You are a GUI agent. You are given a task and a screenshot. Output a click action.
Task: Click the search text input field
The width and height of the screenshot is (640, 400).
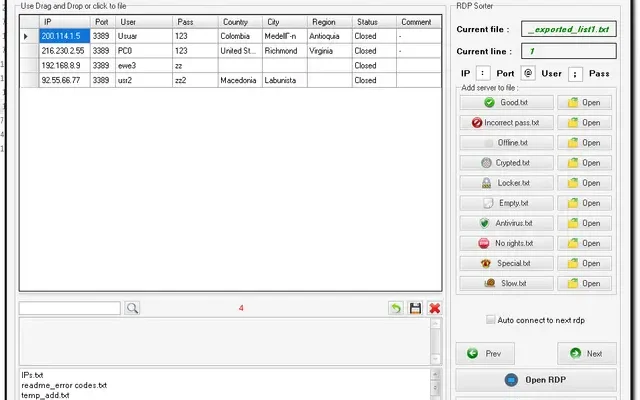coord(69,308)
